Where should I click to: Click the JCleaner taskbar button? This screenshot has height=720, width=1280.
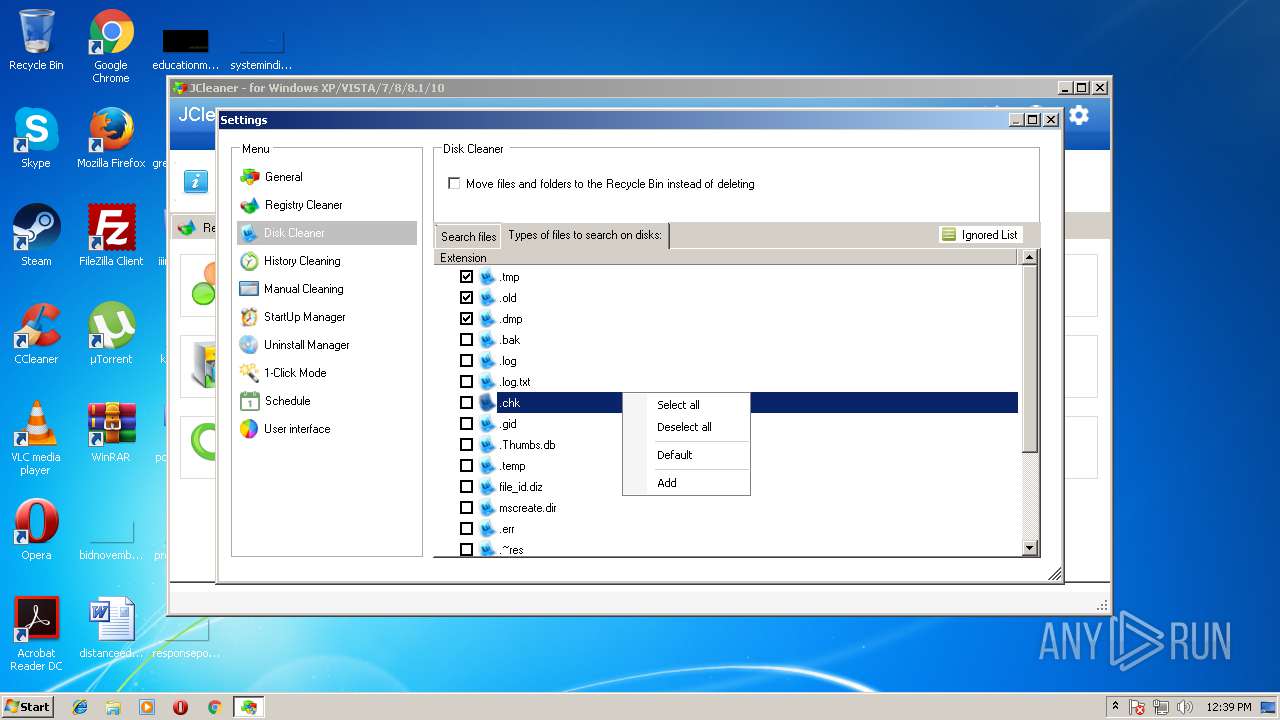tap(248, 707)
